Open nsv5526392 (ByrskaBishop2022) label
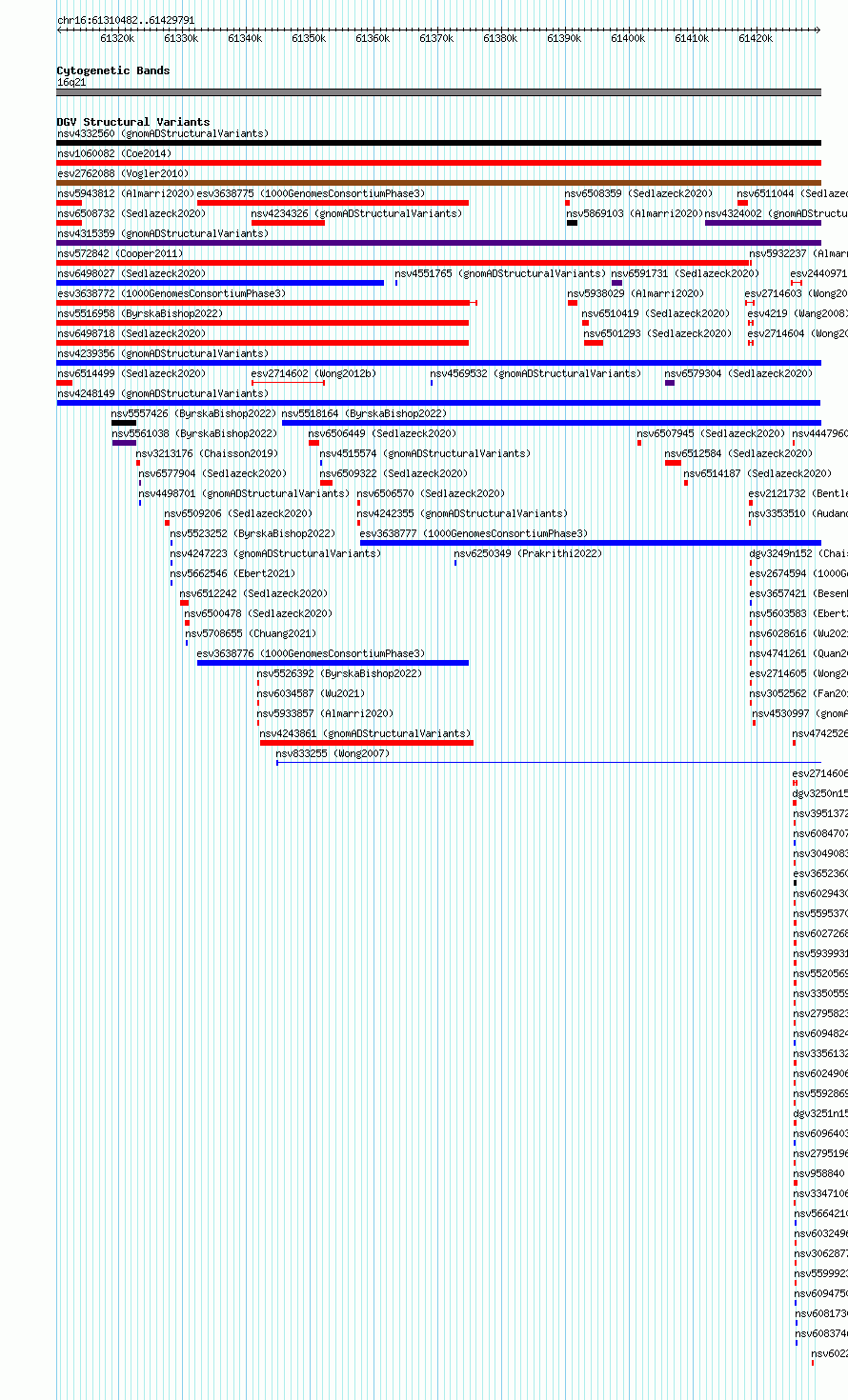 click(x=339, y=673)
